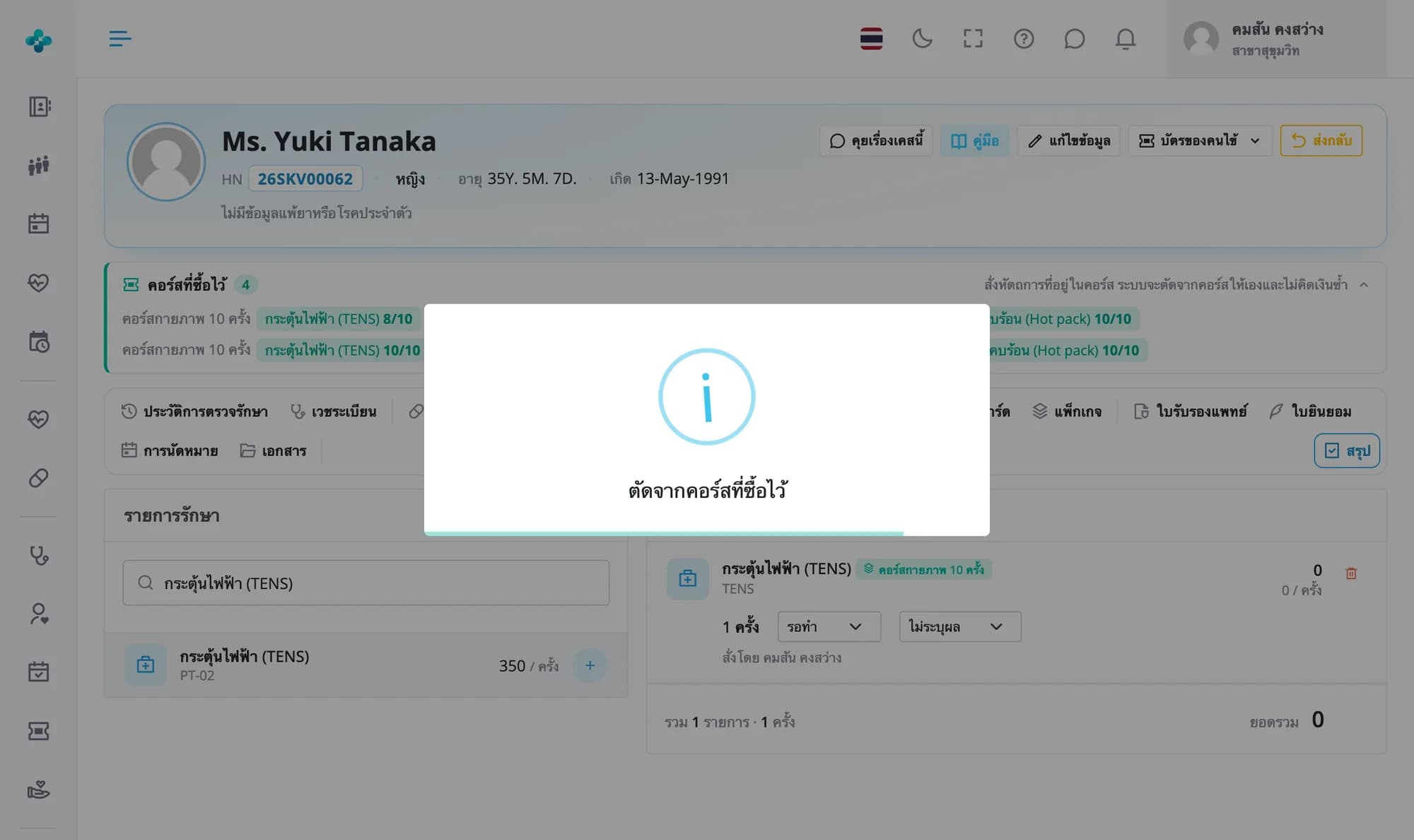Screen dimensions: 1414x840
Task: Open the คู่มือ manual button
Action: pos(974,141)
